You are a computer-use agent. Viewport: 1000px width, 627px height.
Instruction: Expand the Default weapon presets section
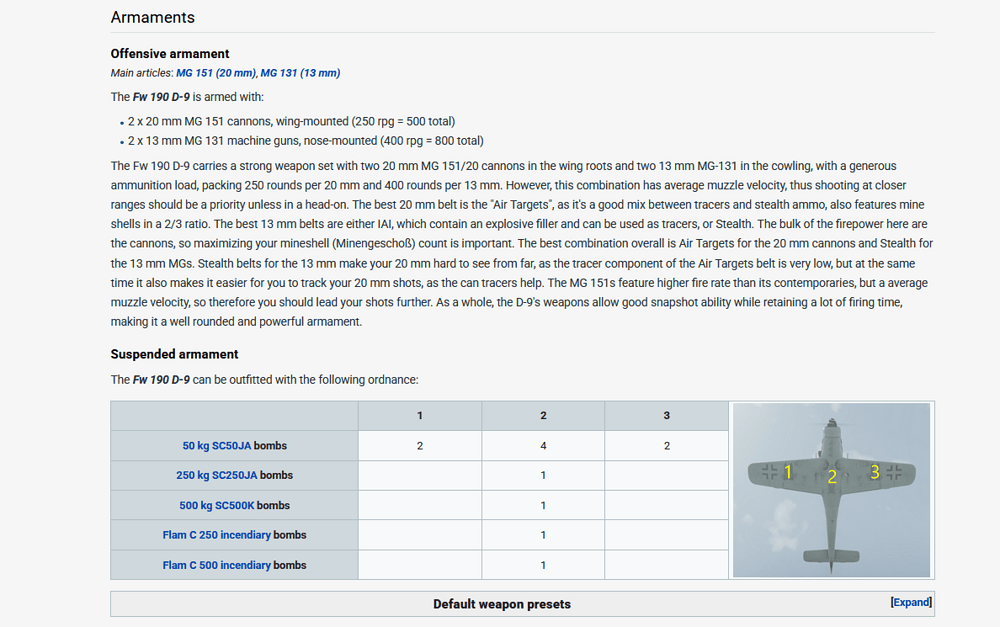pos(910,603)
